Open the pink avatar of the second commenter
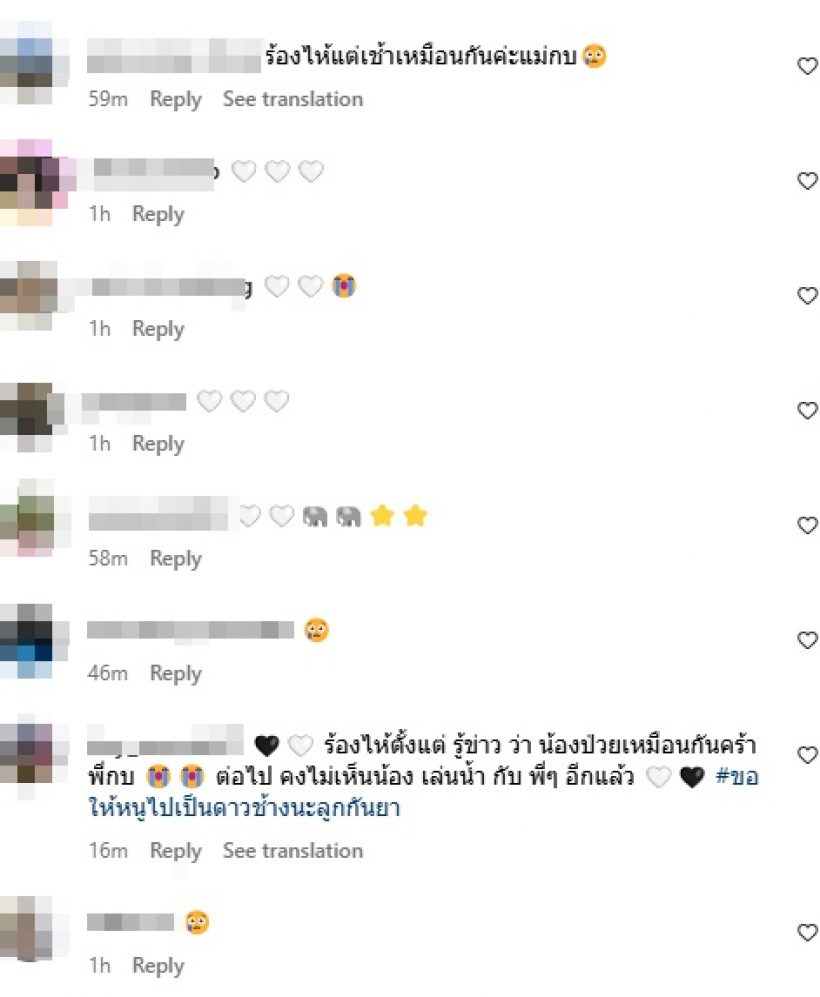Image resolution: width=820 pixels, height=997 pixels. [x=37, y=182]
